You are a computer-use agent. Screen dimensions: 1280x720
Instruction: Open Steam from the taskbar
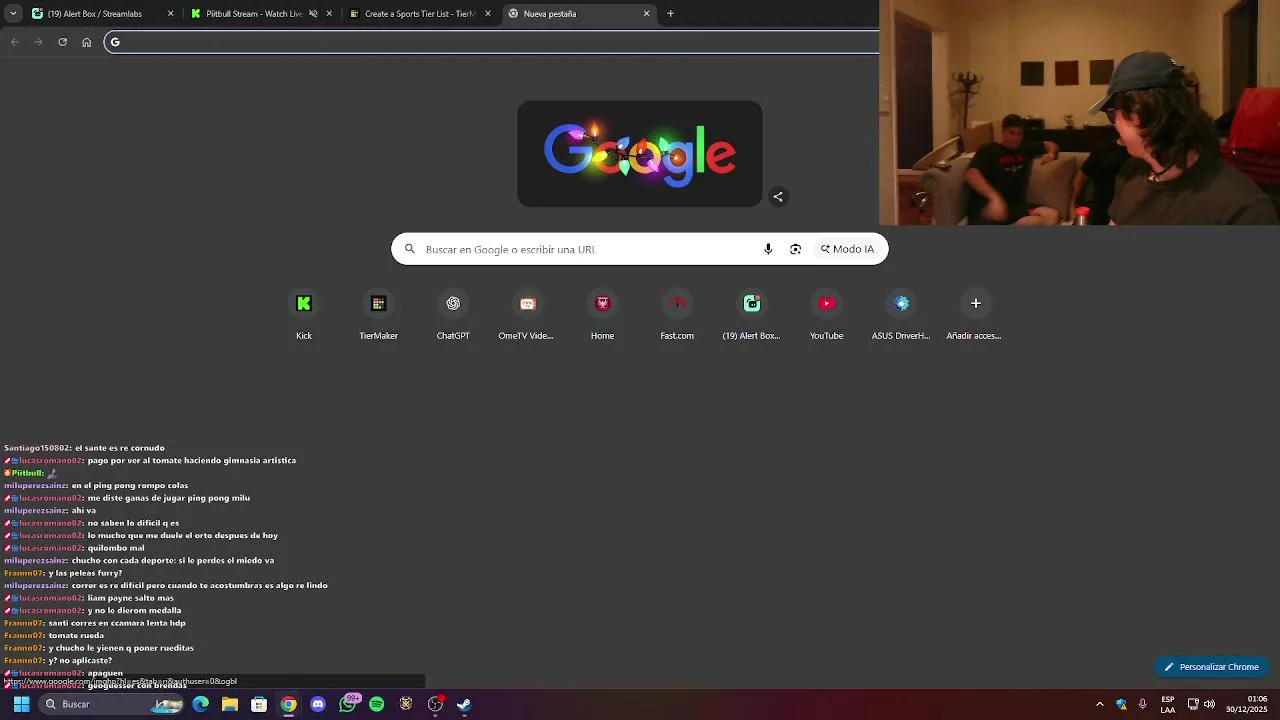(464, 704)
